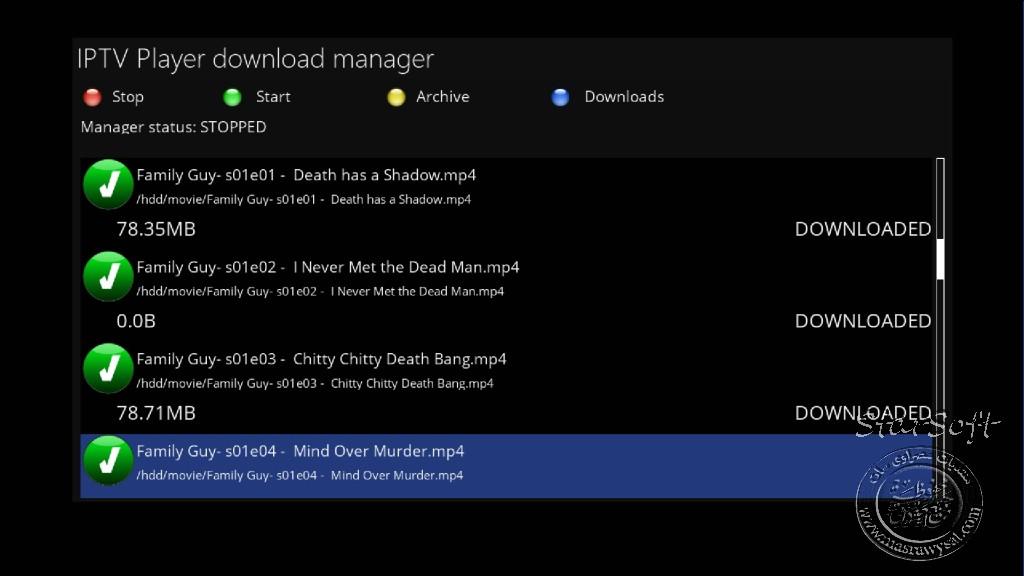Click the green checkmark beside s01e03 Chitty Chitty Death Bang
The height and width of the screenshot is (576, 1024).
point(108,369)
